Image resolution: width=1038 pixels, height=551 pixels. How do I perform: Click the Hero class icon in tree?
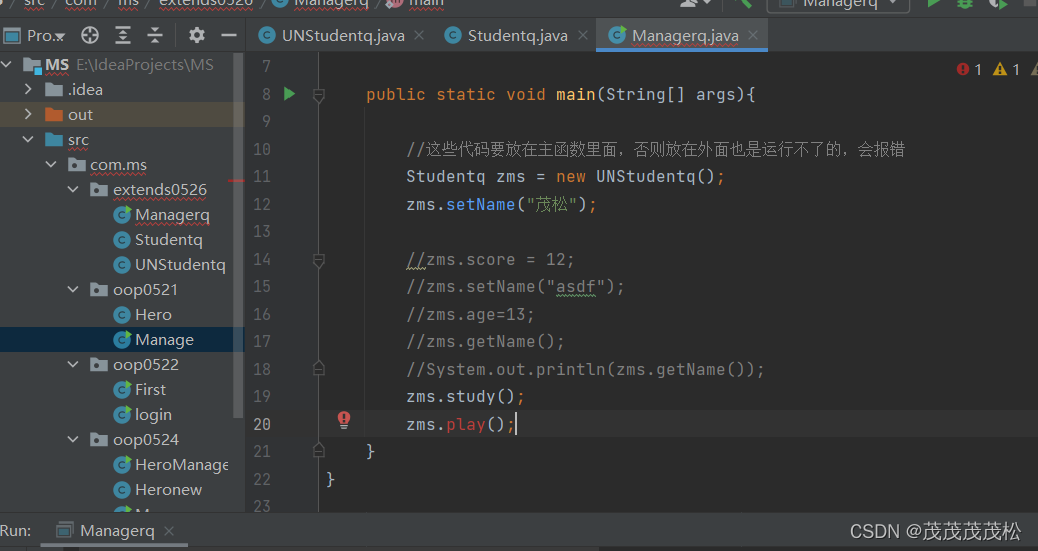122,315
